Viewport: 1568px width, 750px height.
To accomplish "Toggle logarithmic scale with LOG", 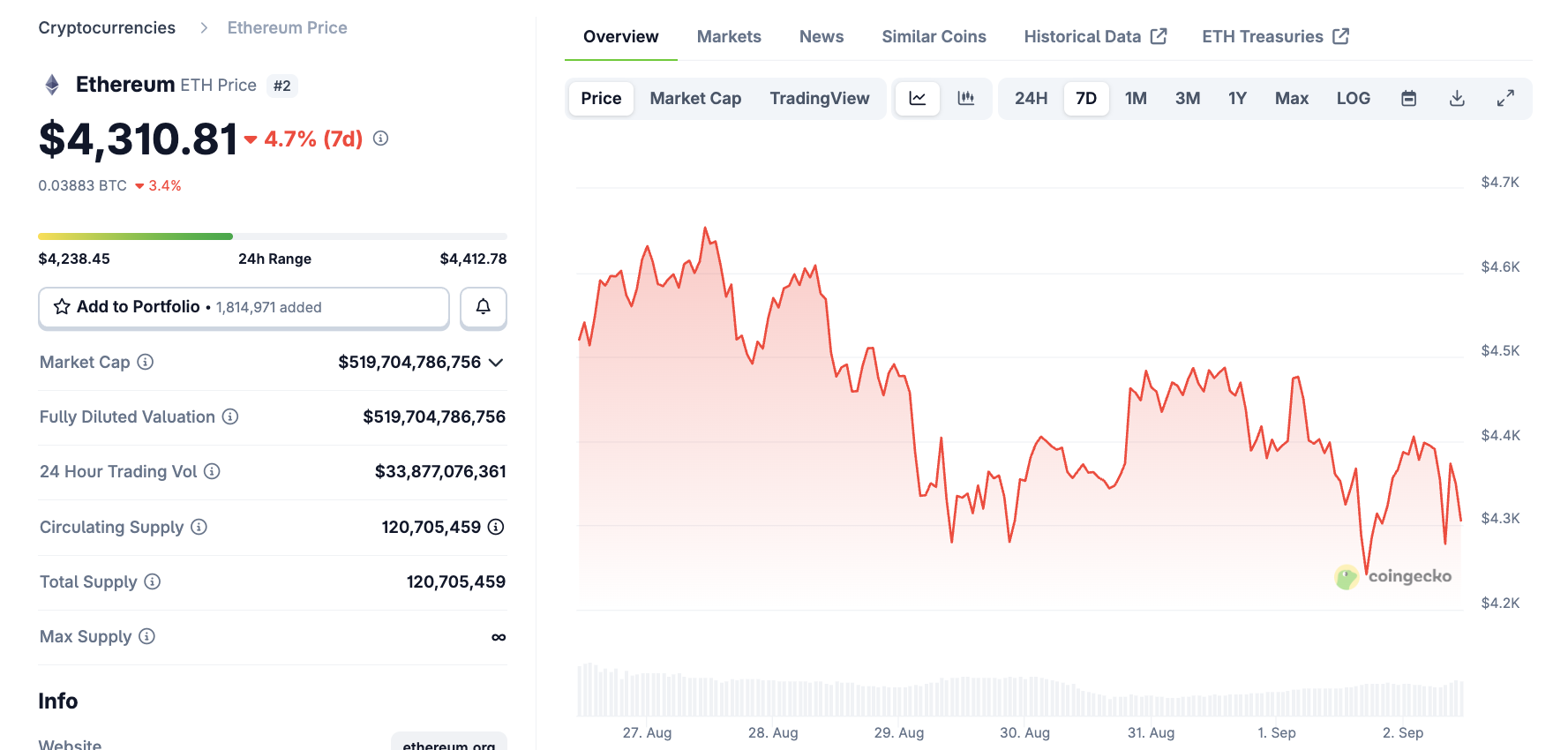I will [x=1354, y=98].
